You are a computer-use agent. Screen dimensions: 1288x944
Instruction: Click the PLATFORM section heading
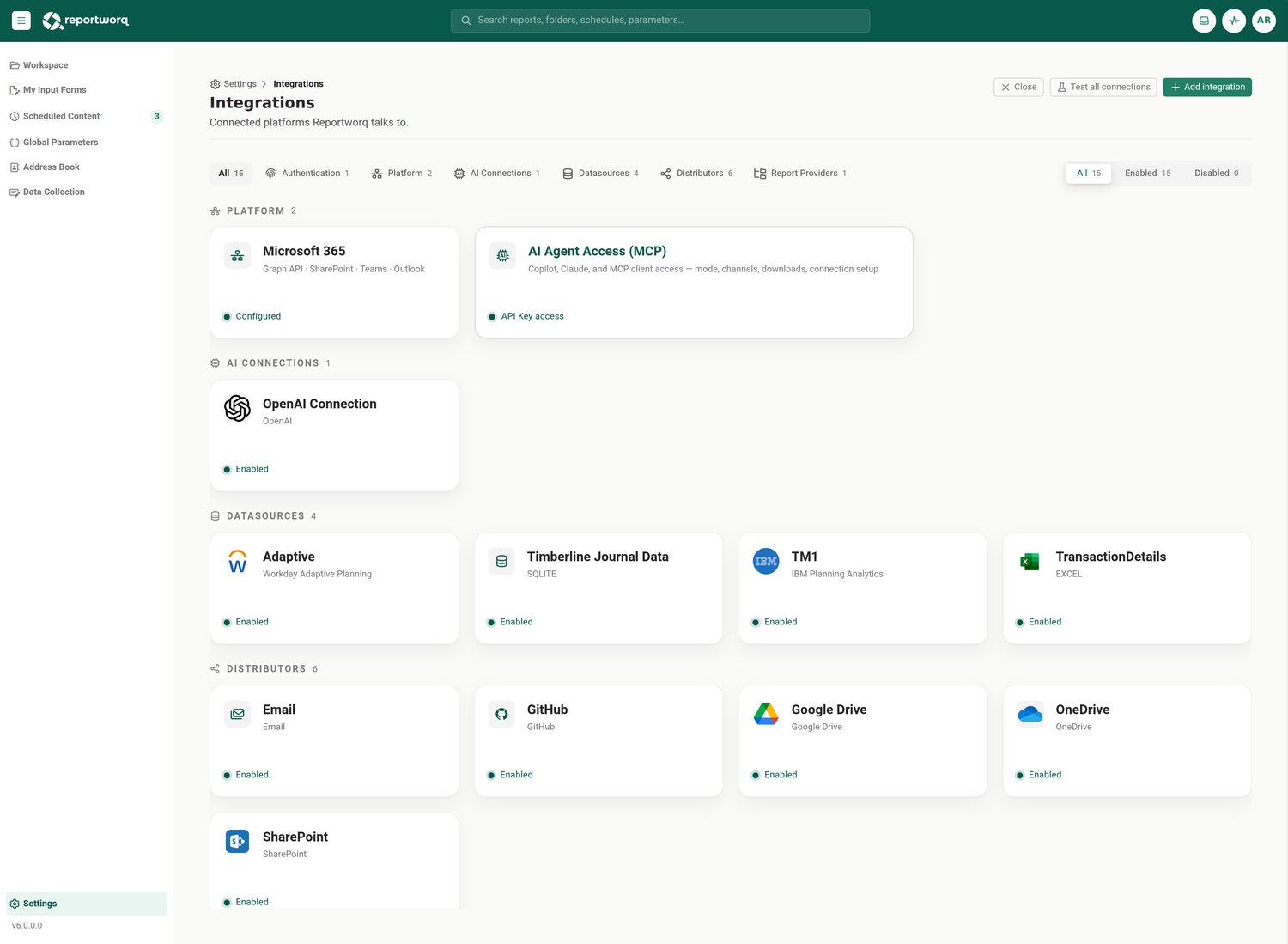255,211
